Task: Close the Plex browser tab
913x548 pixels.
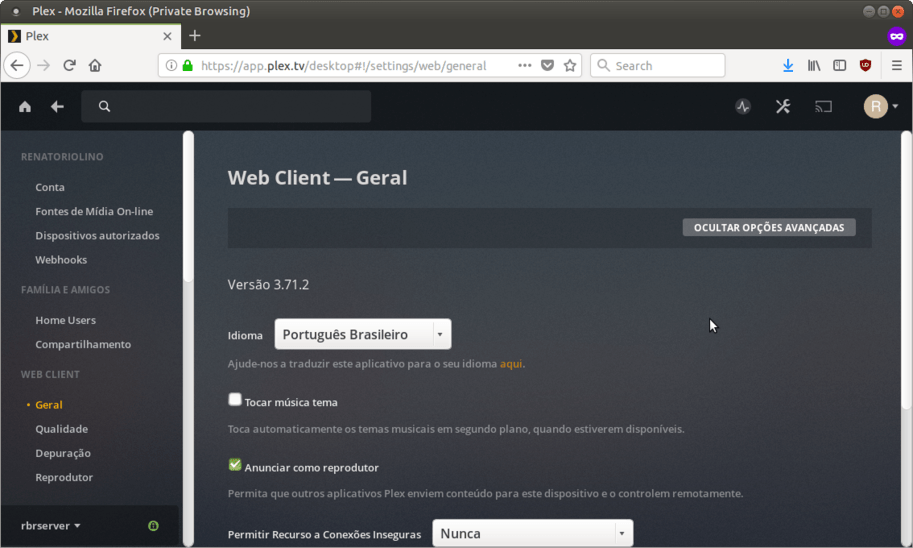Action: [x=167, y=36]
